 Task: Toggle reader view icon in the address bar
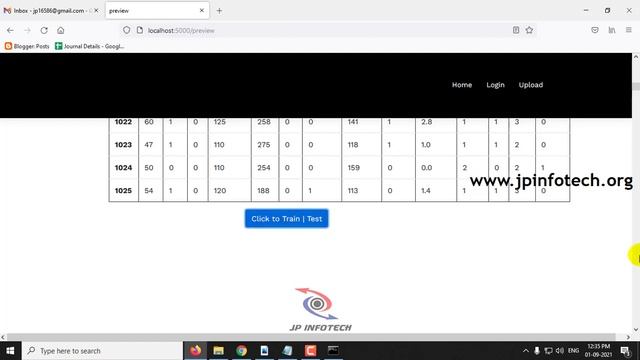tap(516, 30)
